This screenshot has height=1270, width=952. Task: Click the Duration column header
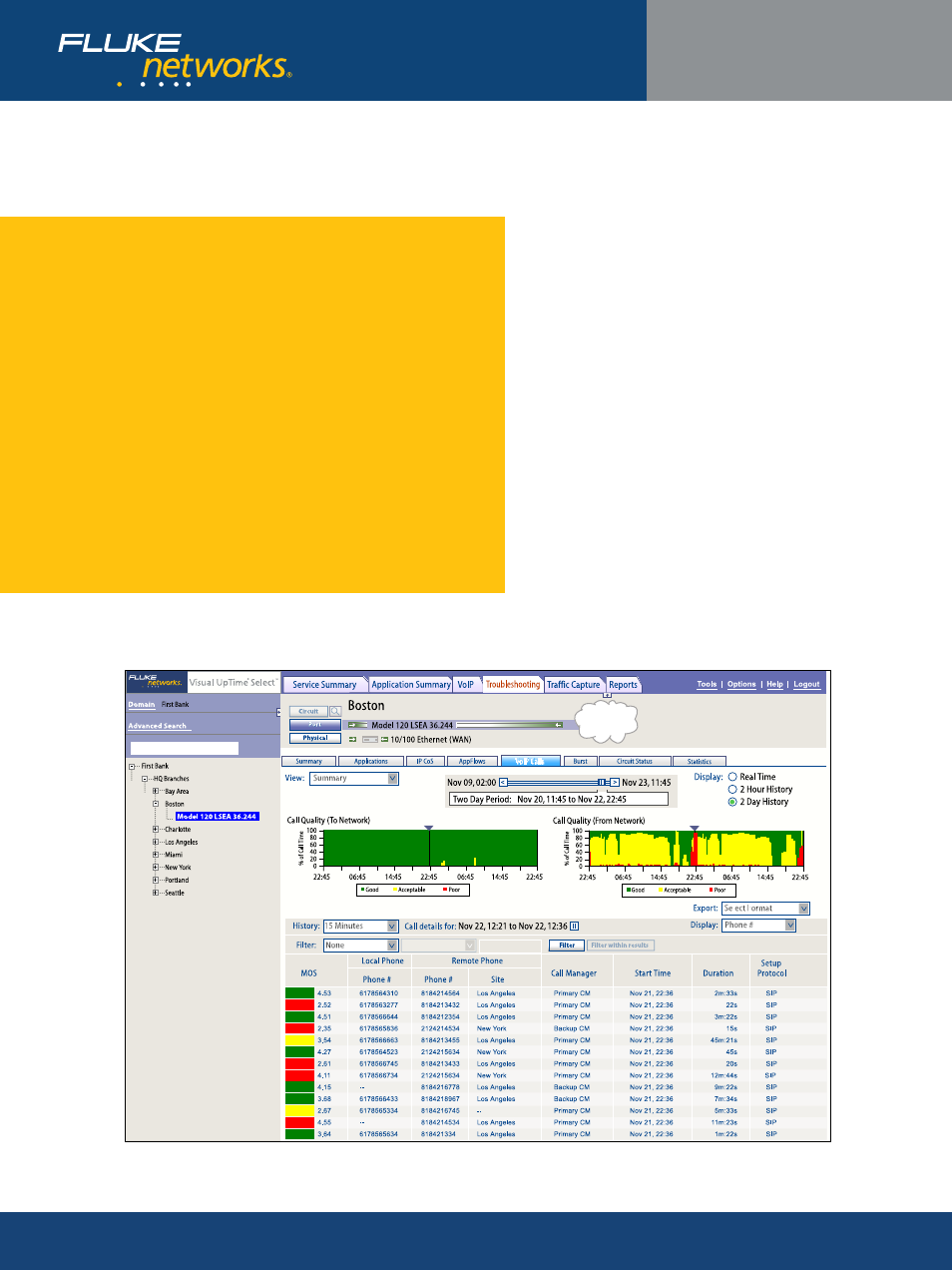pyautogui.click(x=718, y=973)
